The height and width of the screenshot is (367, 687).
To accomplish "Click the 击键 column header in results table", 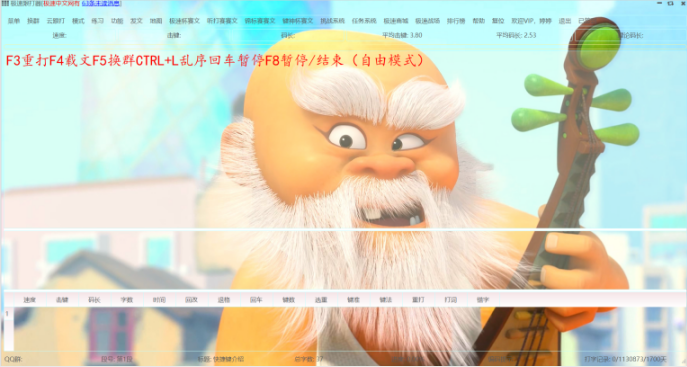I will point(62,300).
